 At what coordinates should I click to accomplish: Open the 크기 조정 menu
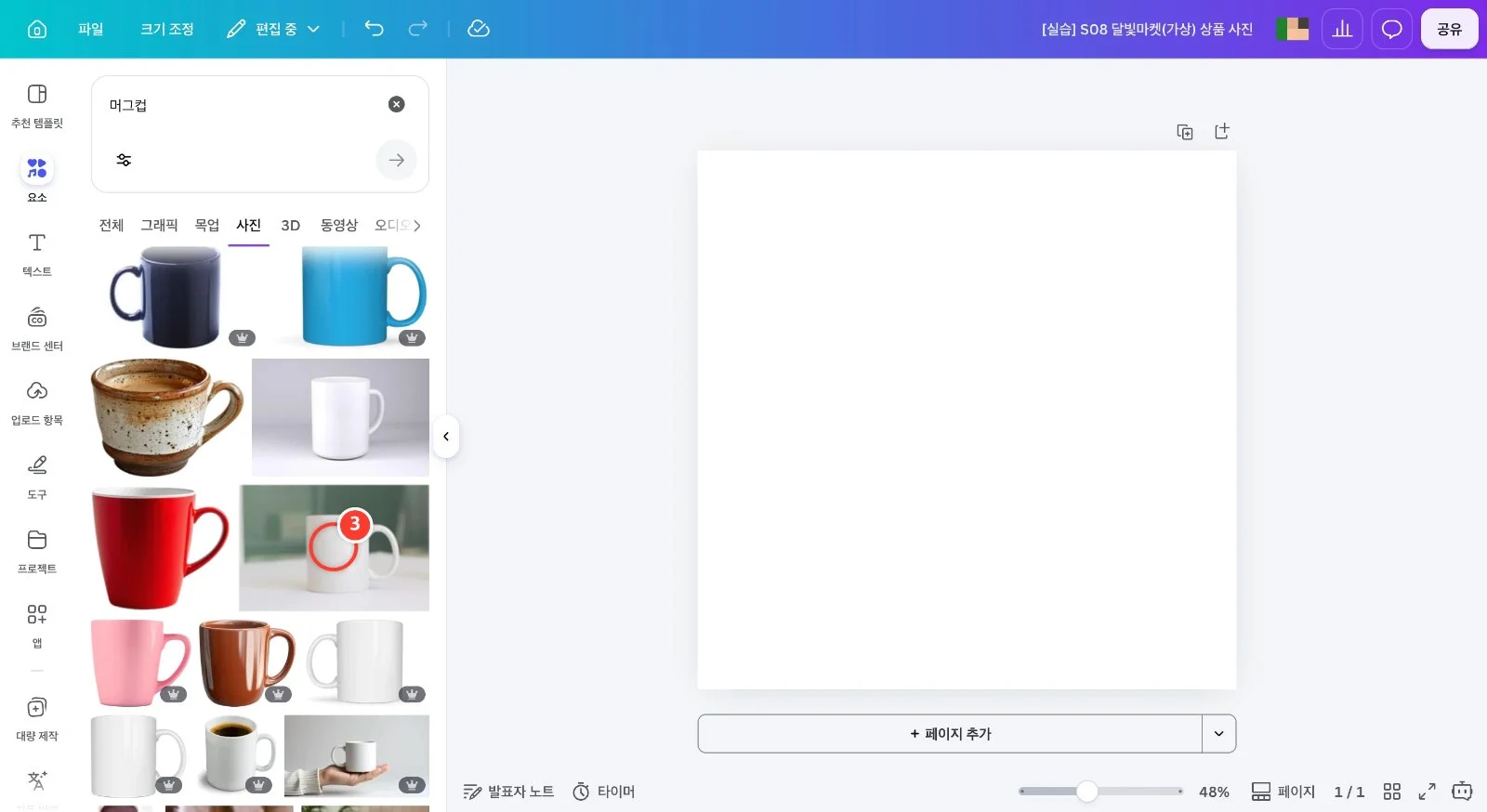click(167, 29)
